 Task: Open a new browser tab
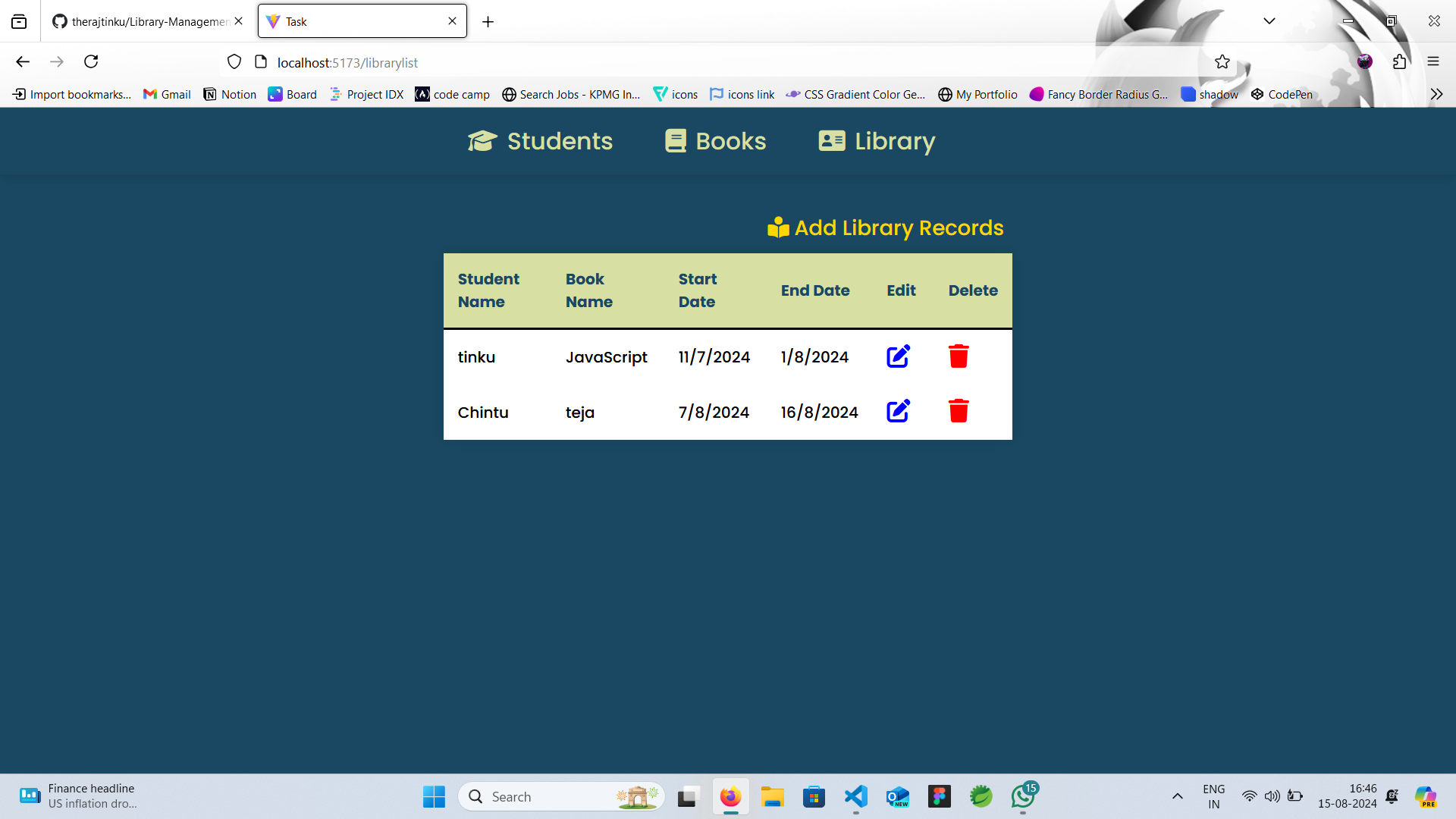click(x=488, y=22)
